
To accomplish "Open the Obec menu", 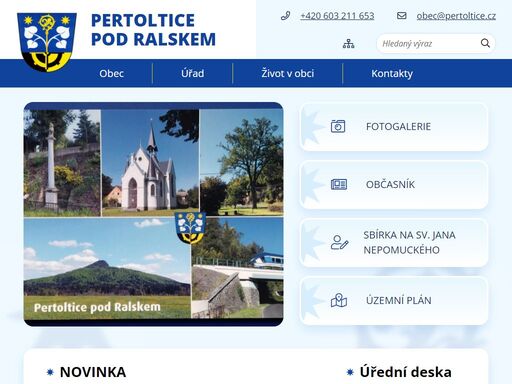I will point(111,73).
